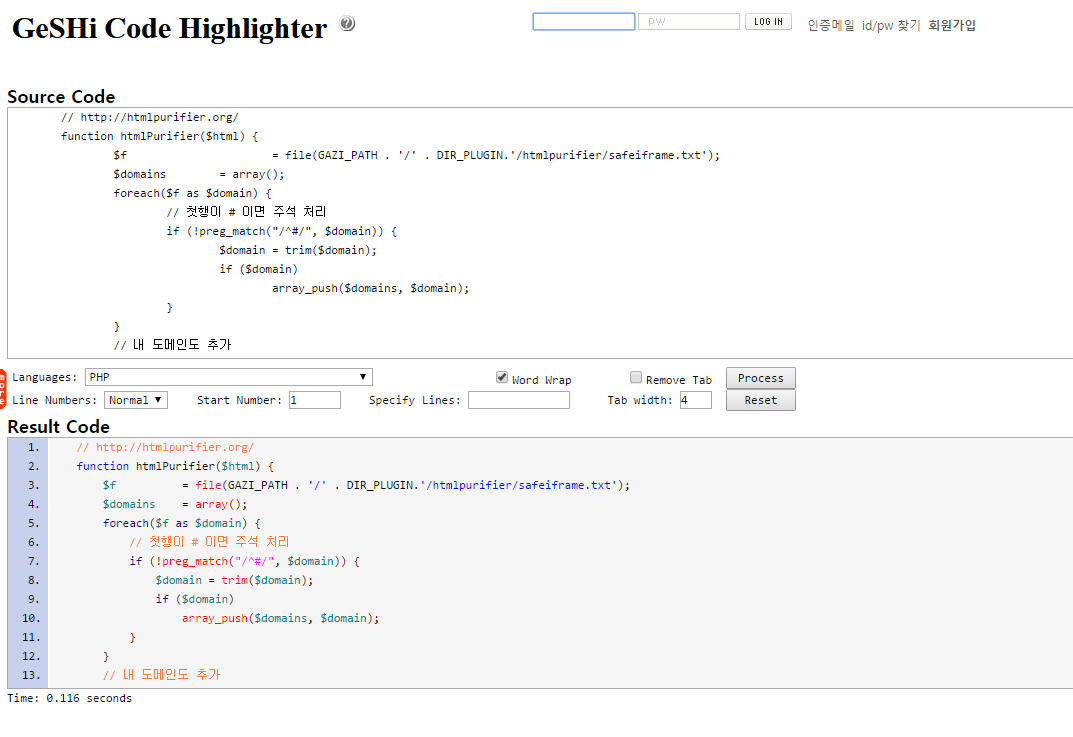Click 'http://htmlpurifier.org/' in result line 1

(174, 447)
